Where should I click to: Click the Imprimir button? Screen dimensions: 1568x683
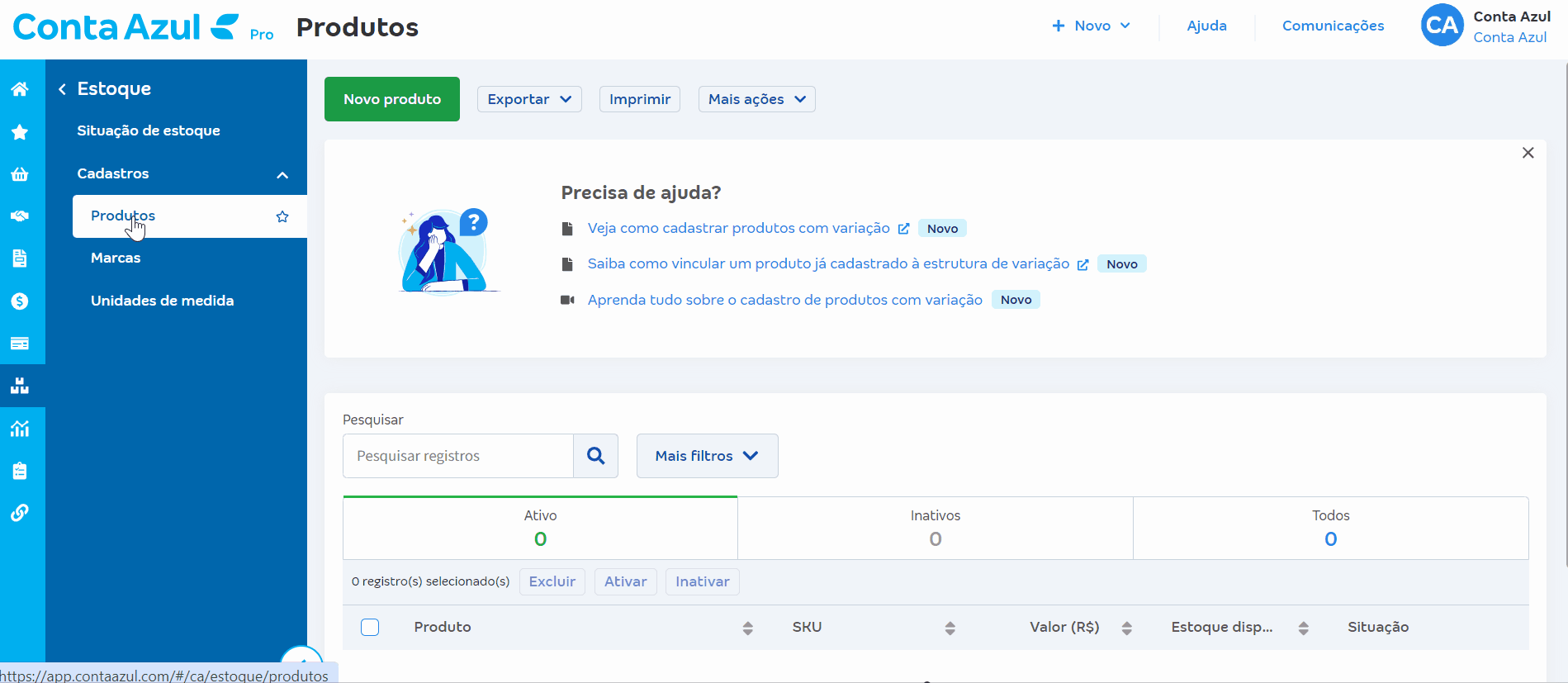640,99
